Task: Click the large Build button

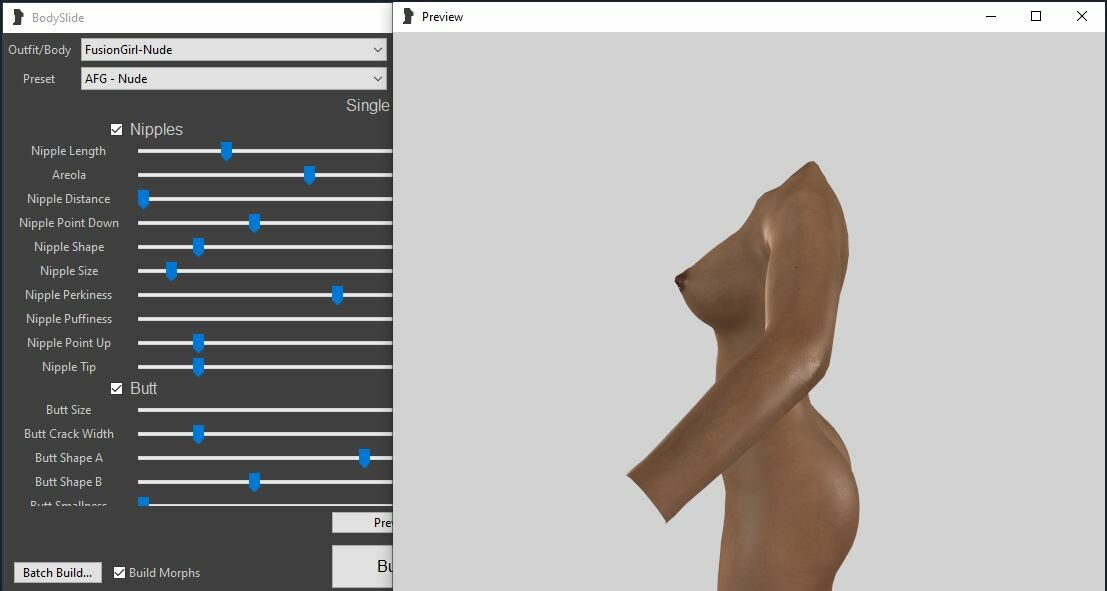Action: click(x=362, y=566)
